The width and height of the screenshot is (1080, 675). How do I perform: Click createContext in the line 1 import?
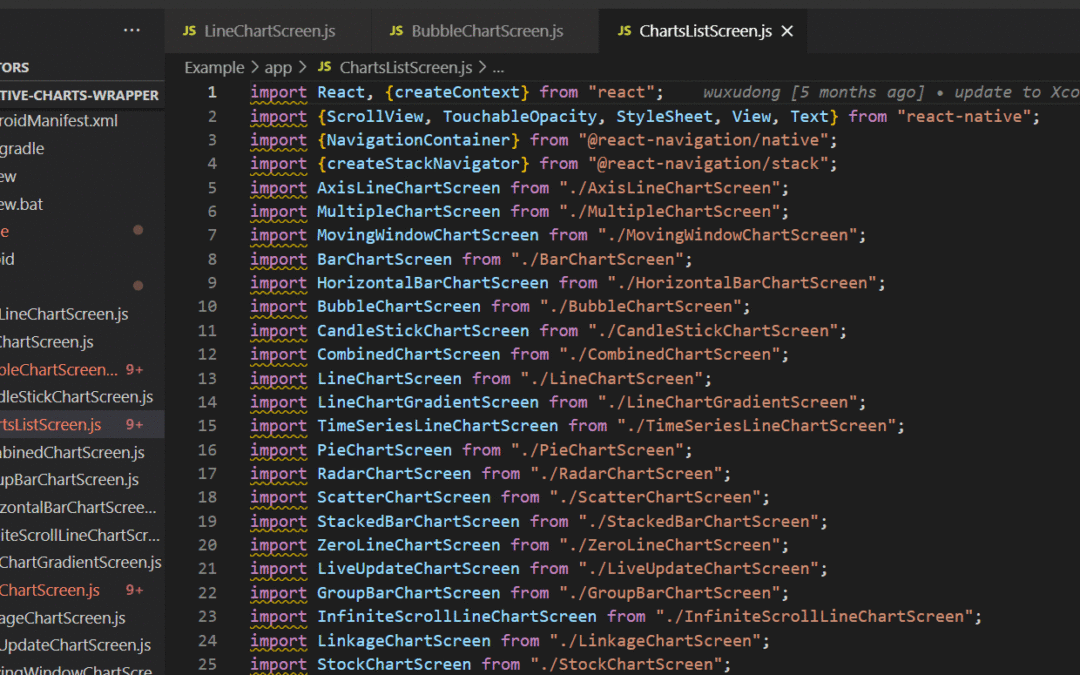(457, 92)
